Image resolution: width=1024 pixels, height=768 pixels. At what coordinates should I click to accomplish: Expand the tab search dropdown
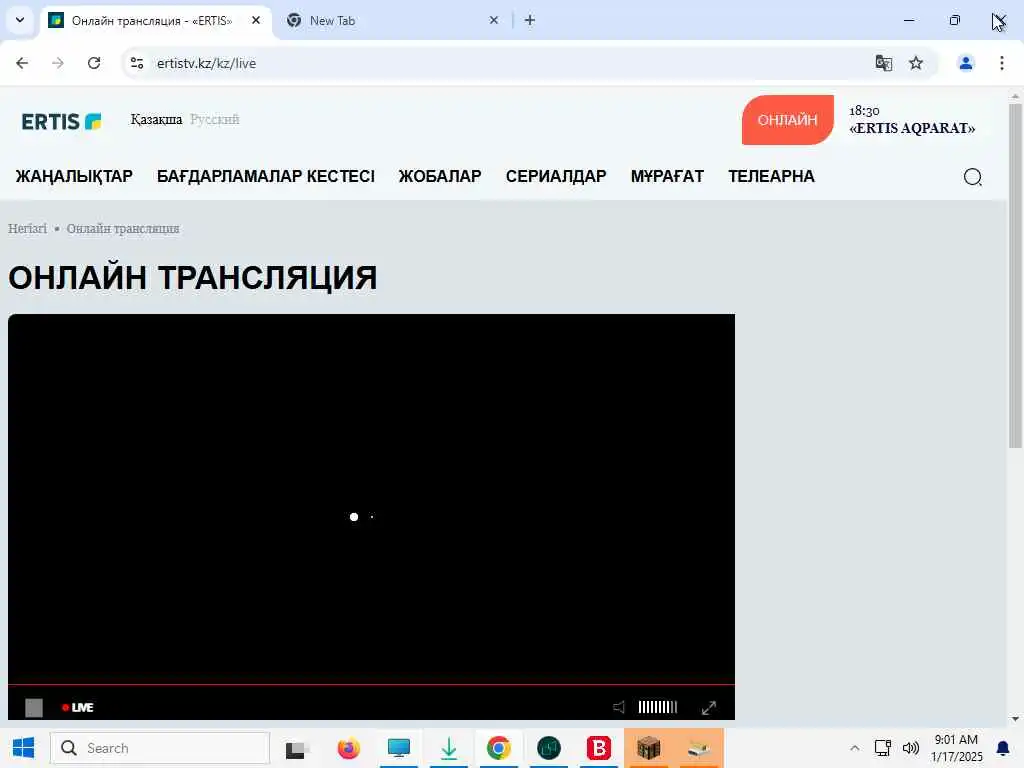(20, 20)
